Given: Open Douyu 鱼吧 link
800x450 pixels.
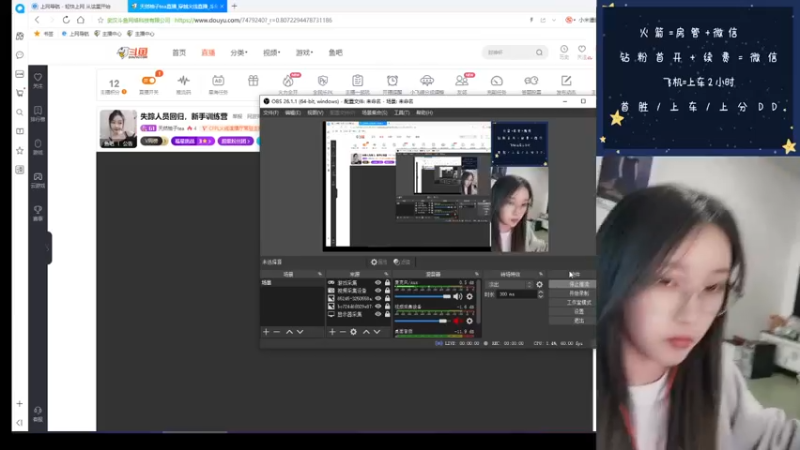Looking at the screenshot, I should (335, 53).
